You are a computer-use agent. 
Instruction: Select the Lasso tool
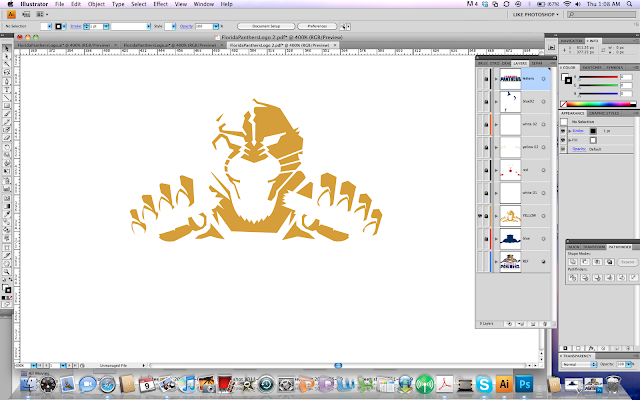(7, 73)
